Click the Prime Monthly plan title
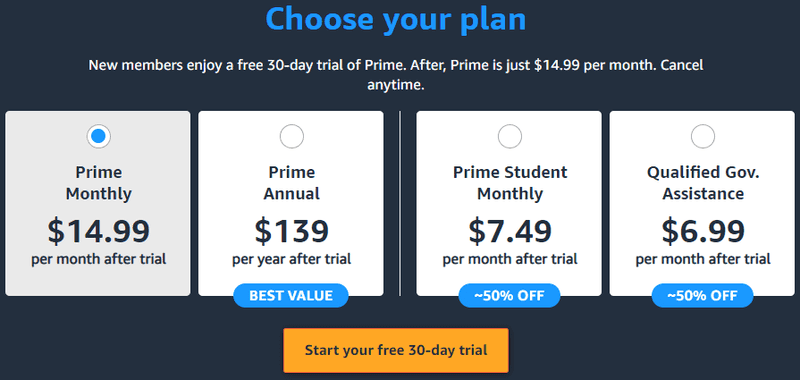Viewport: 800px width, 380px height. pos(98,183)
